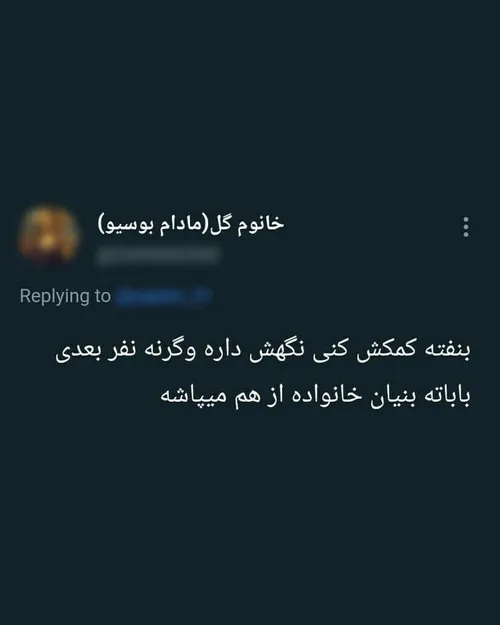This screenshot has width=500, height=625.
Task: Click the "Replying to" label
Action: pyautogui.click(x=65, y=296)
